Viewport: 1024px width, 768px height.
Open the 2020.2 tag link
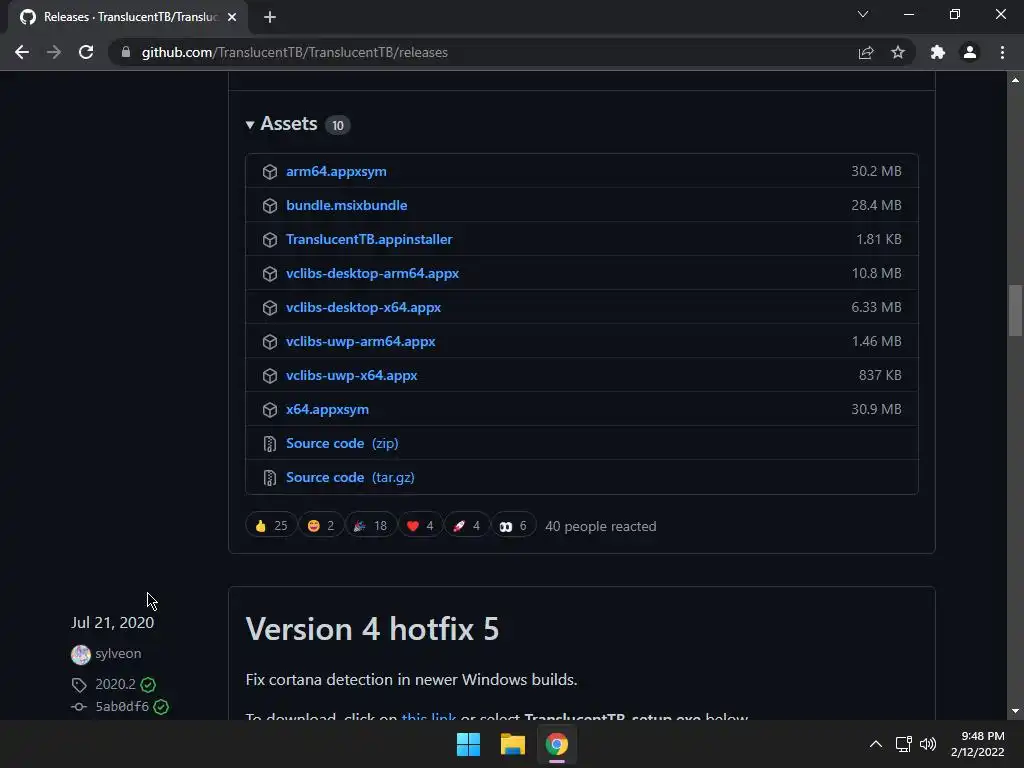pyautogui.click(x=116, y=684)
